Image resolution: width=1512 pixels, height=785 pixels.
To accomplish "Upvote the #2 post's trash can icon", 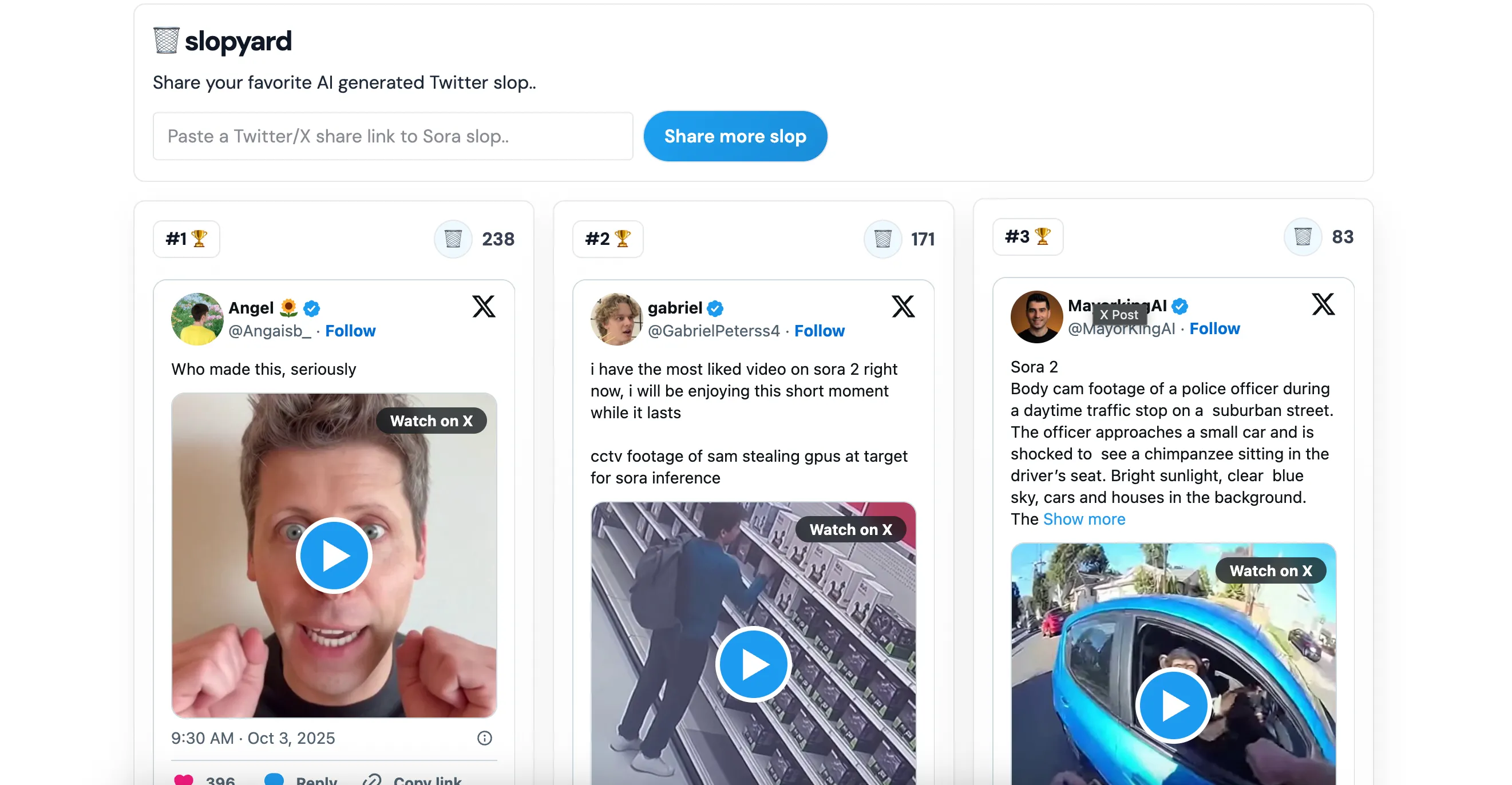I will pos(883,239).
